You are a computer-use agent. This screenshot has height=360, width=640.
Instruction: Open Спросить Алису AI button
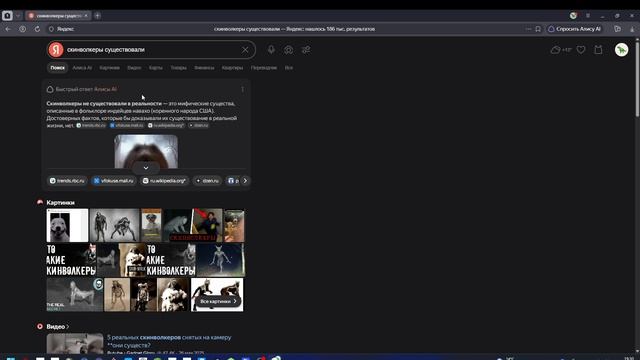[576, 29]
